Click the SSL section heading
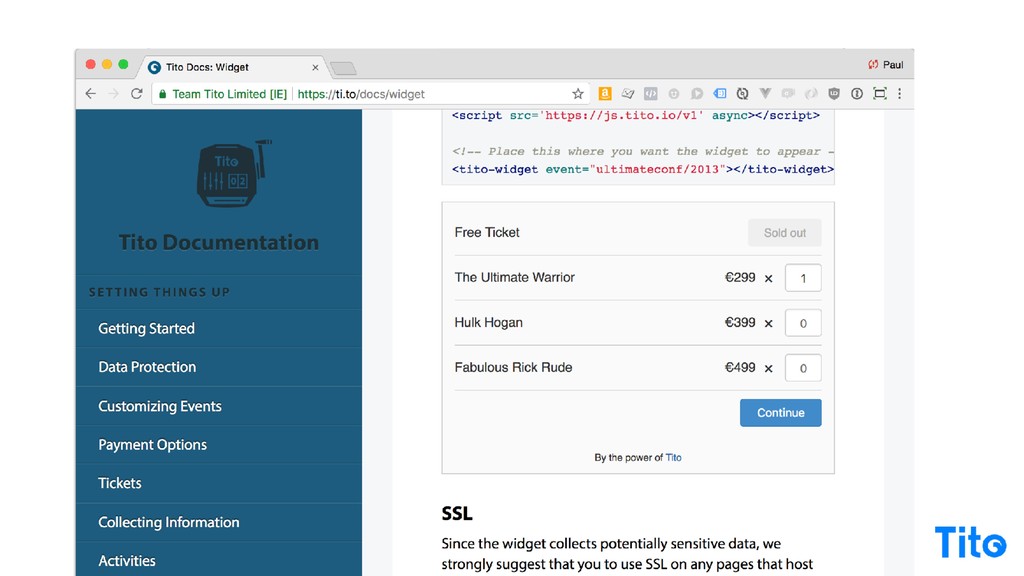1024x576 pixels. [x=456, y=513]
